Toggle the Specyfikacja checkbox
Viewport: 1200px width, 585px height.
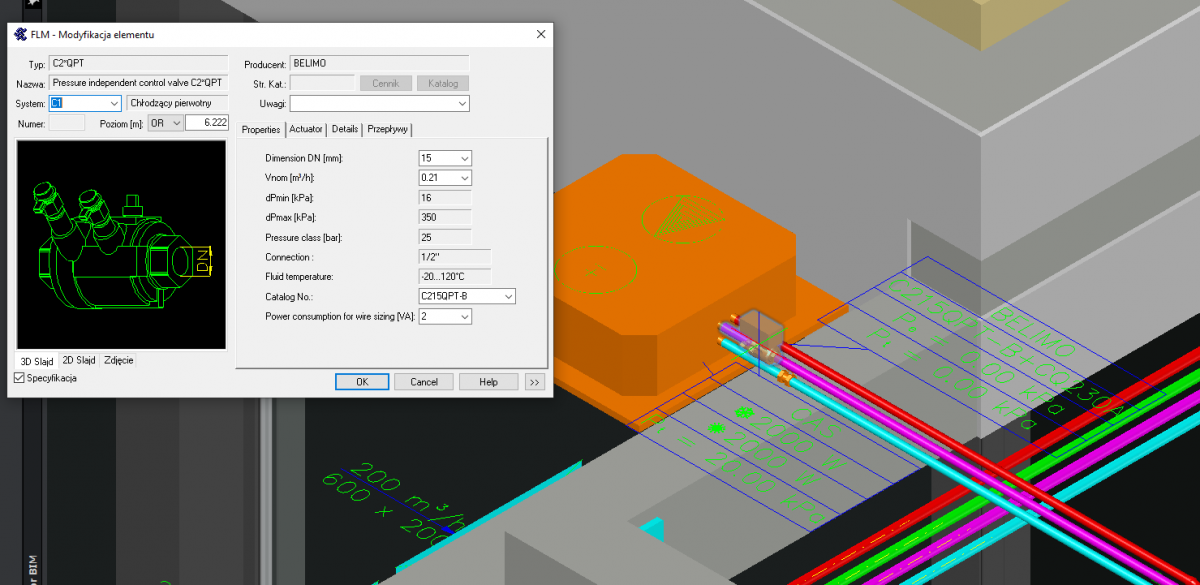pos(20,378)
